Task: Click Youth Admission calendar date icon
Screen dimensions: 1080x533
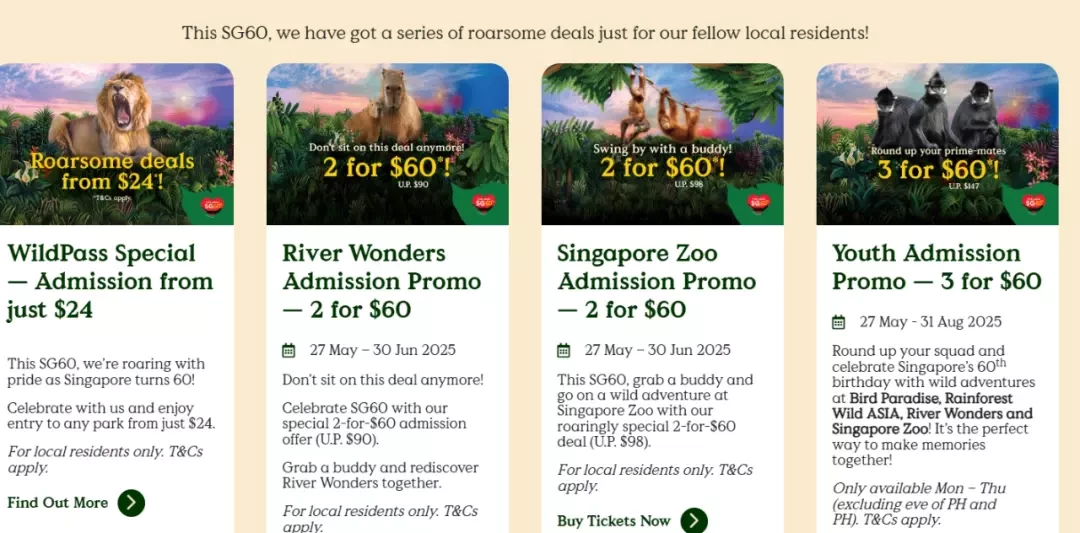Action: tap(838, 322)
